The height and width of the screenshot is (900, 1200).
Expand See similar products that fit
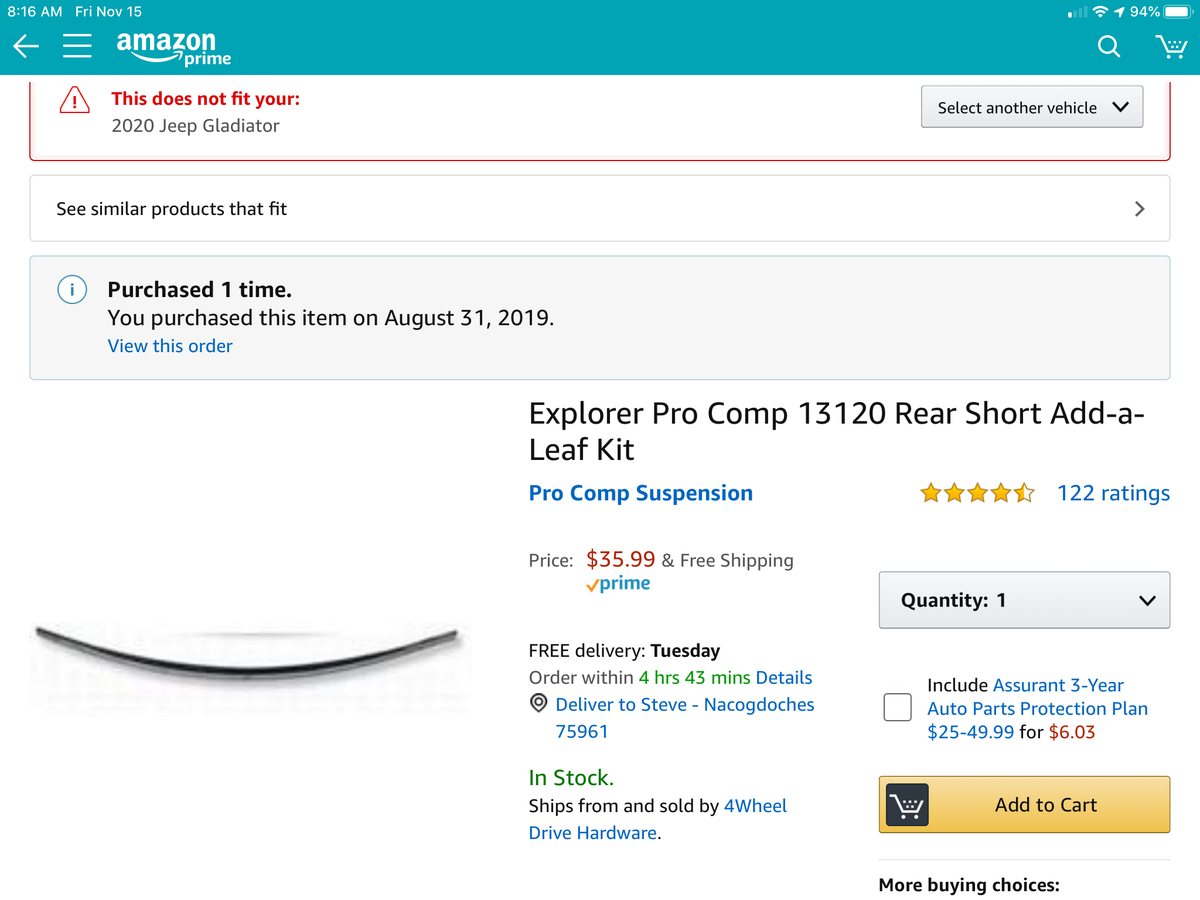point(600,209)
